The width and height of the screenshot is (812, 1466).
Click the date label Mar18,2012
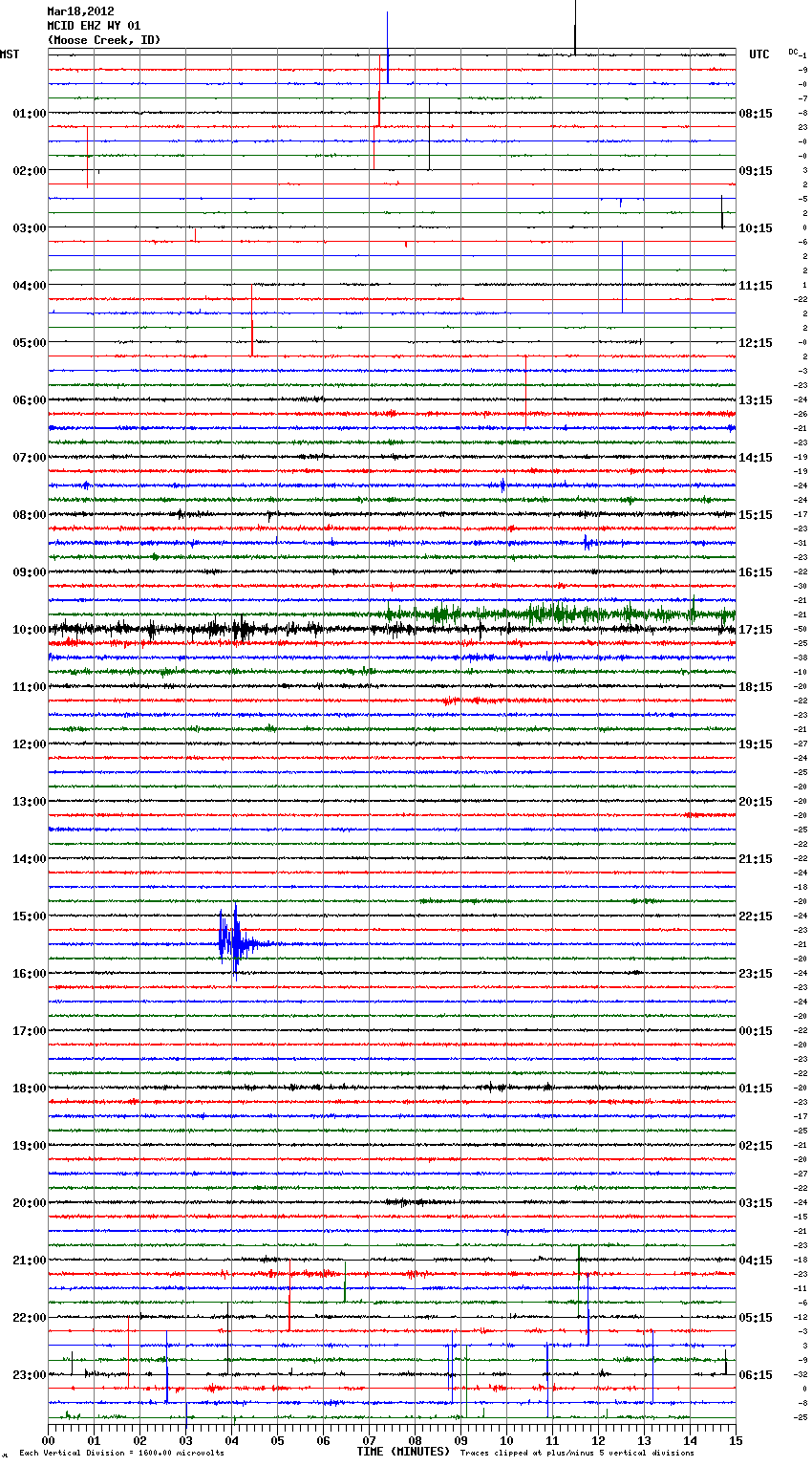80,11
